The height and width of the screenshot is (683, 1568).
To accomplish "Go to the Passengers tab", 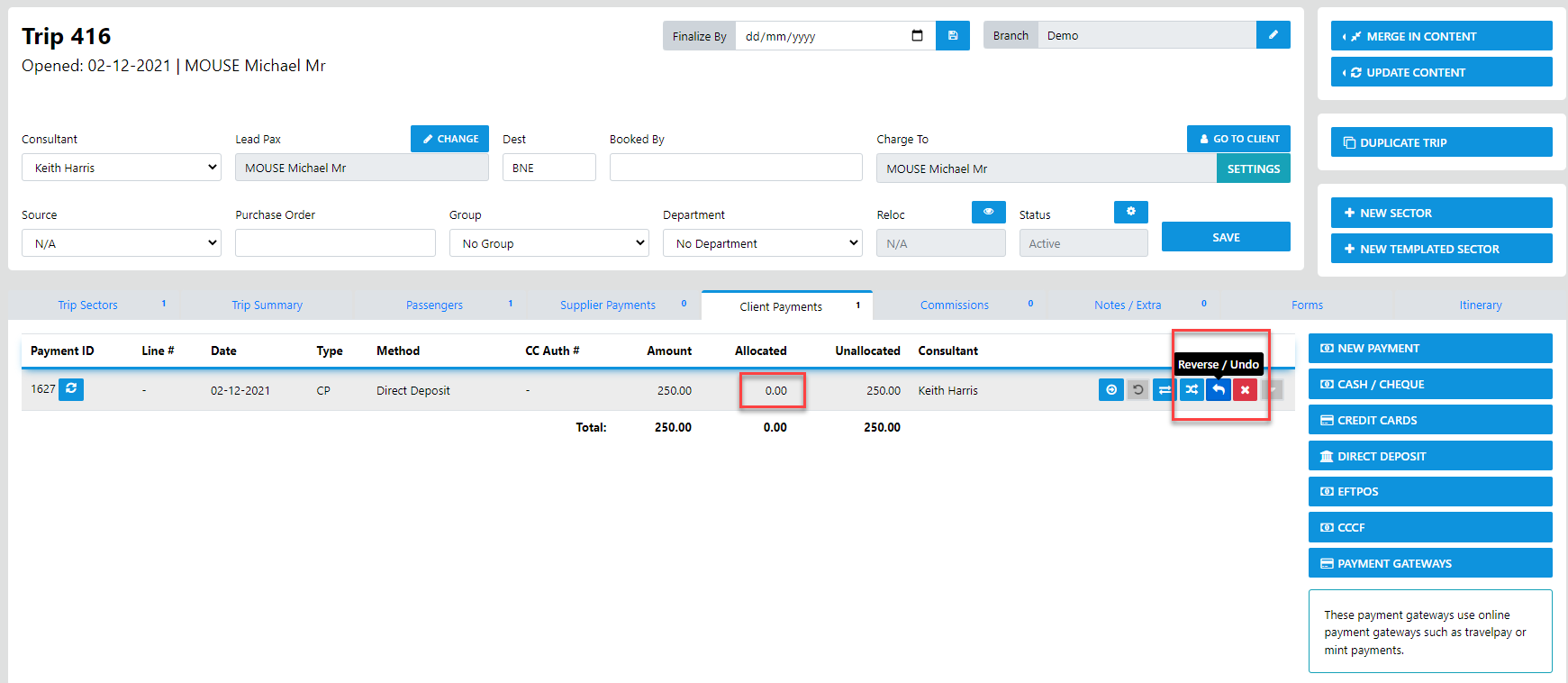I will pyautogui.click(x=434, y=305).
